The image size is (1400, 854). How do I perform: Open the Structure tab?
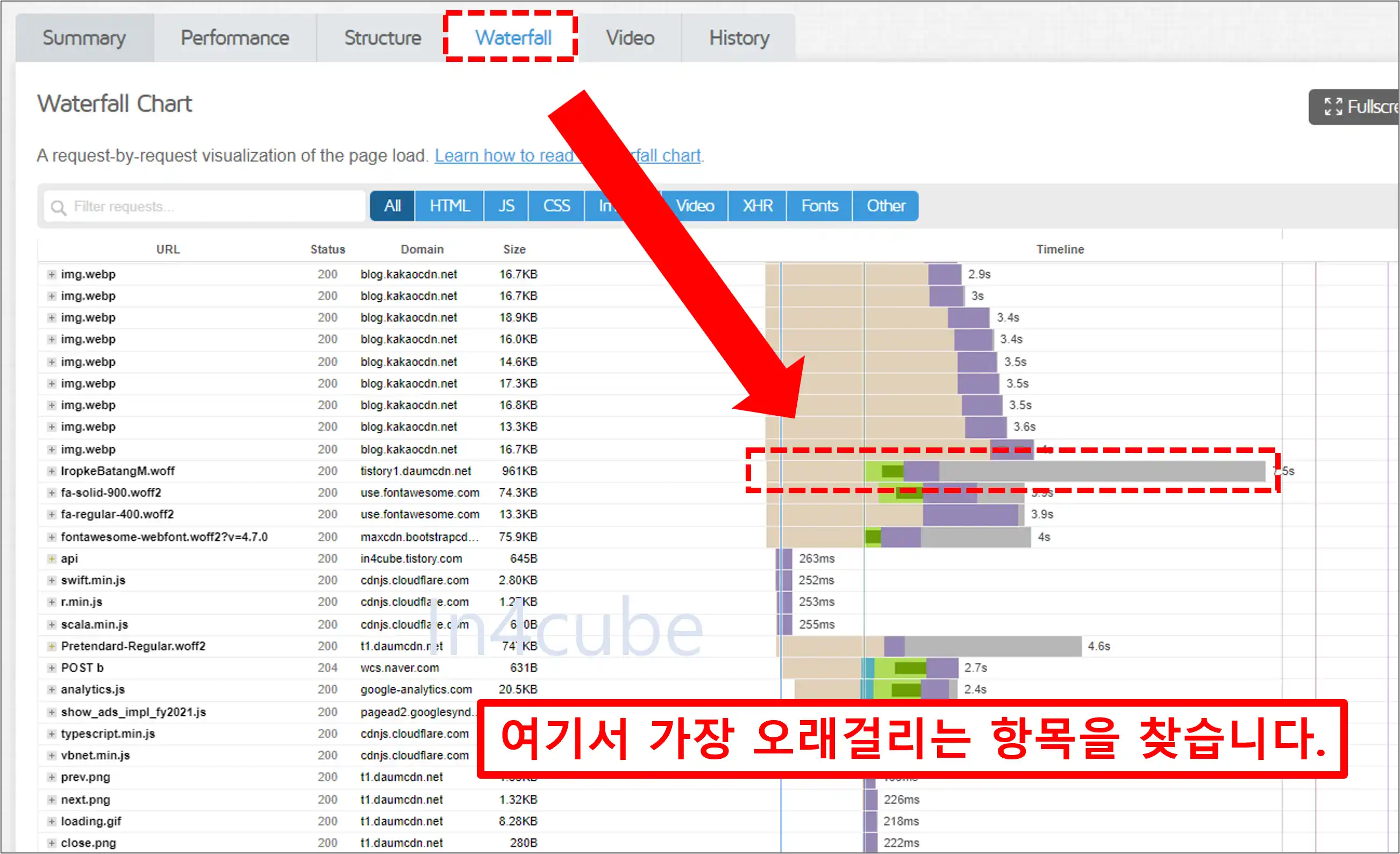tap(382, 38)
